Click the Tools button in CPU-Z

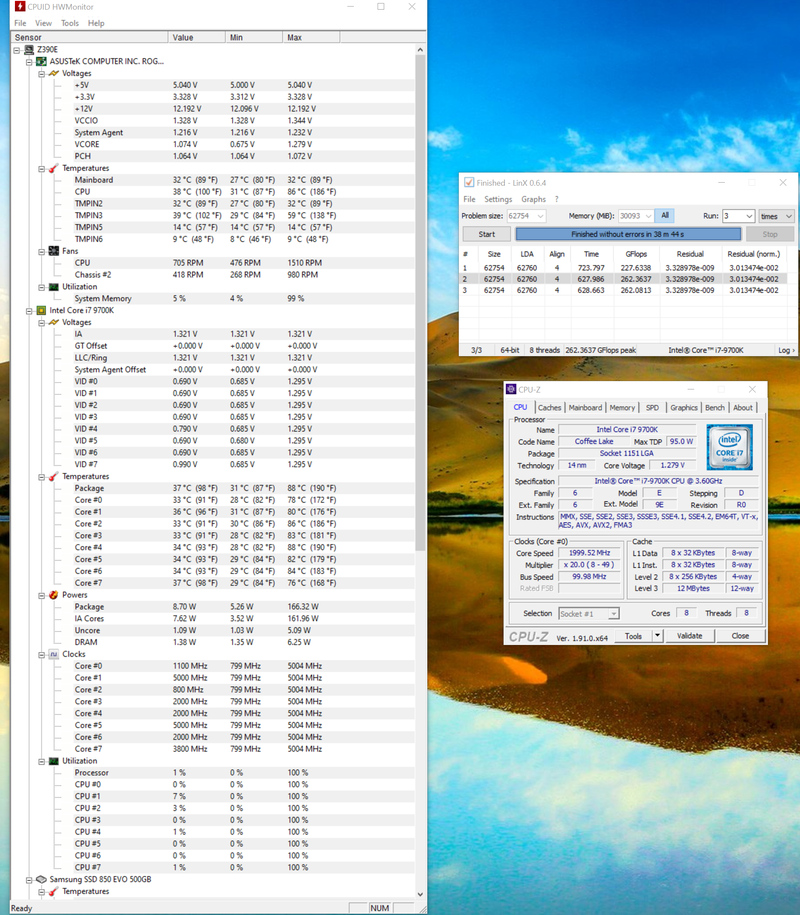[633, 635]
